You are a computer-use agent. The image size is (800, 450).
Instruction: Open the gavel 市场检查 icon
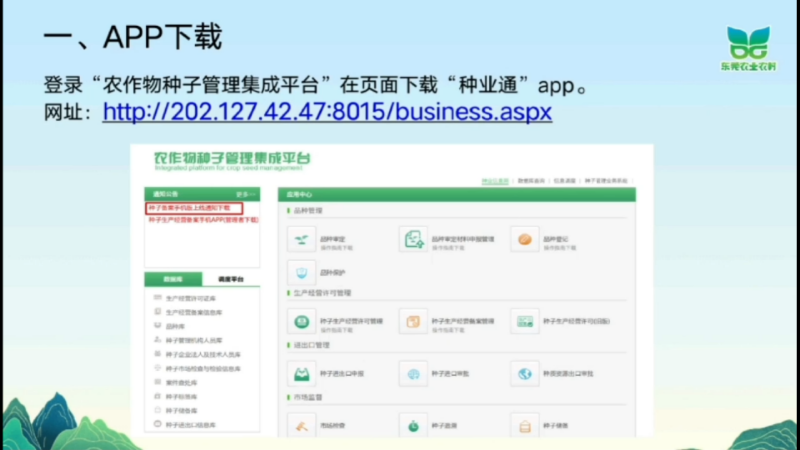tap(301, 426)
